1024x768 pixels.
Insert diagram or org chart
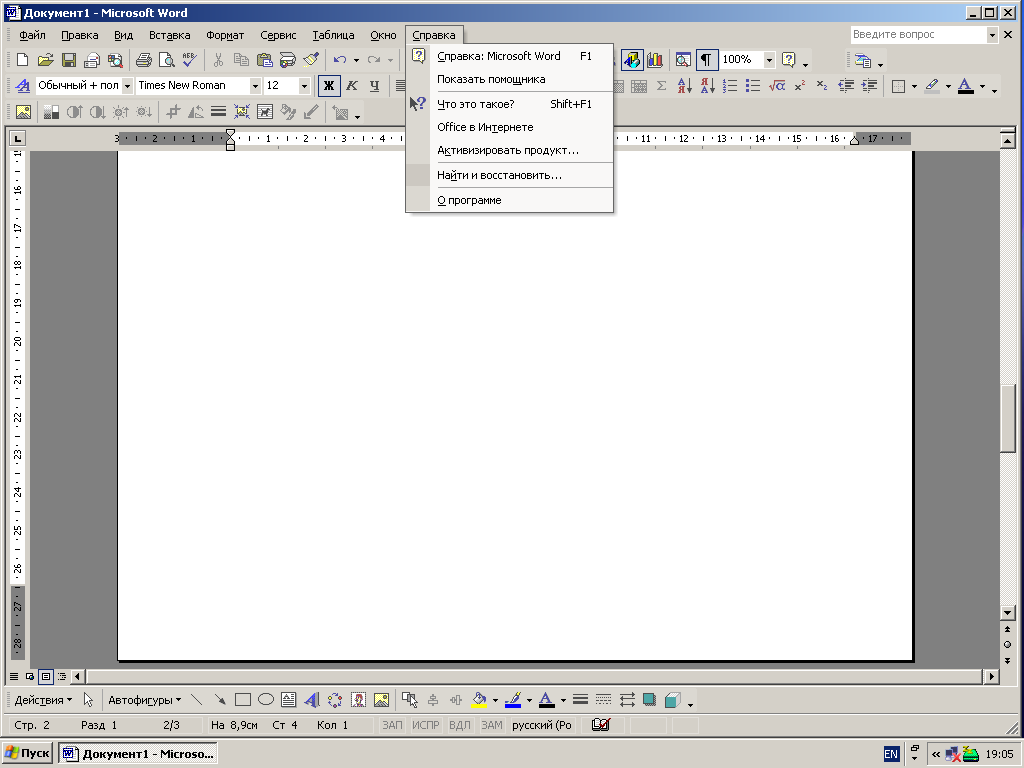pyautogui.click(x=335, y=700)
